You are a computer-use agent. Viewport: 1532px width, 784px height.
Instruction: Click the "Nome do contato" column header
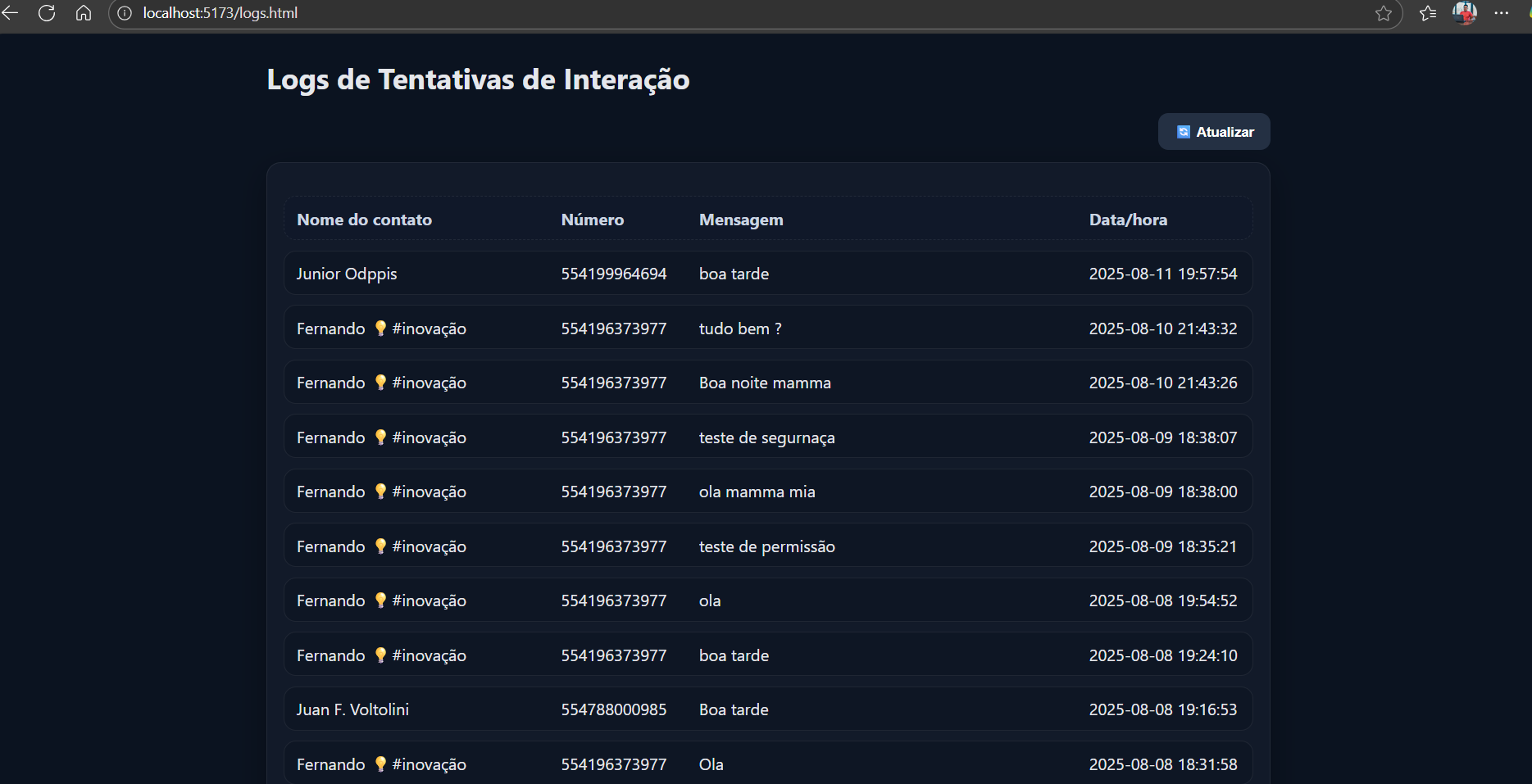(x=364, y=220)
